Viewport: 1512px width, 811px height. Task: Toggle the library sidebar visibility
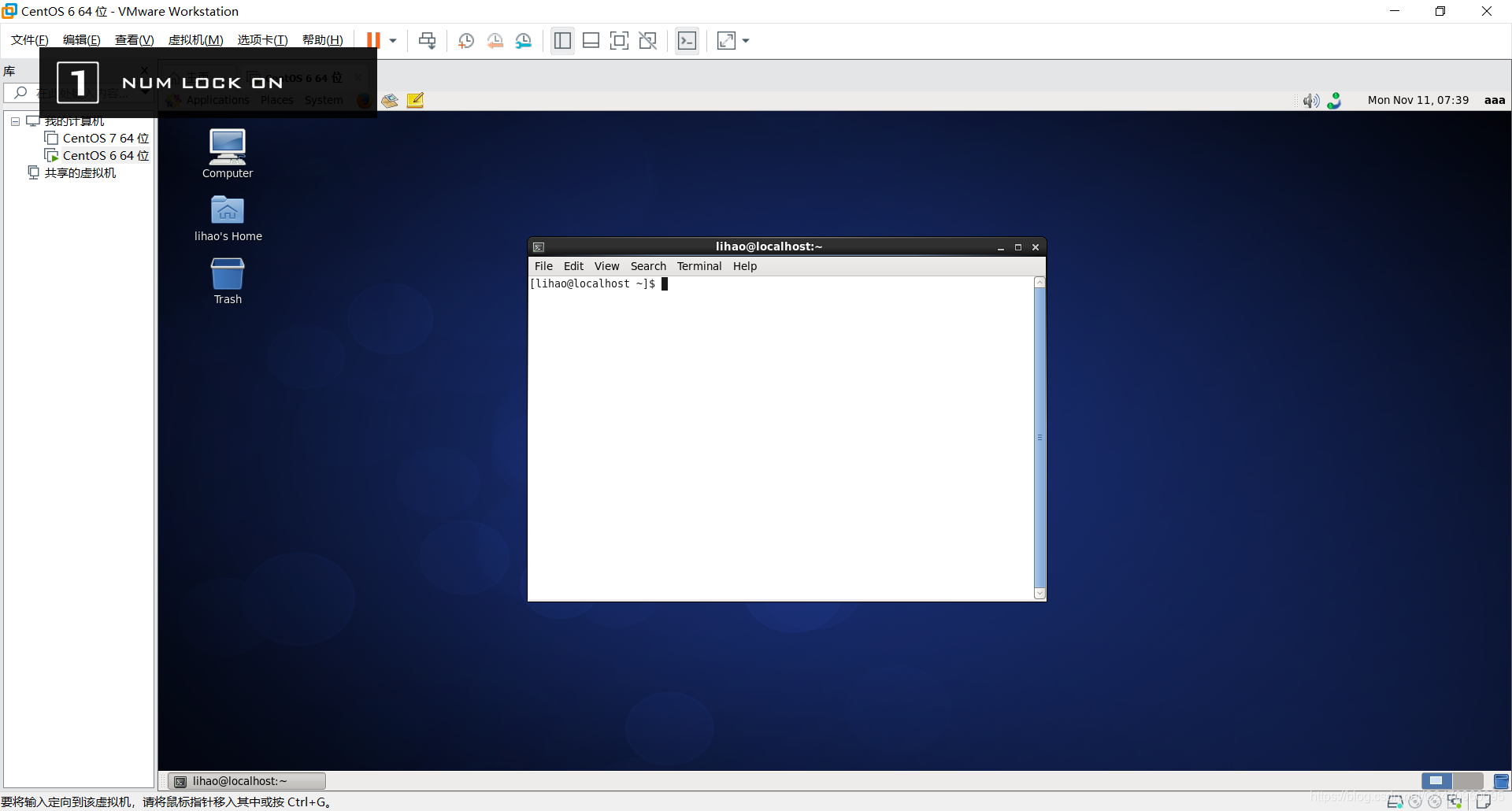(562, 41)
